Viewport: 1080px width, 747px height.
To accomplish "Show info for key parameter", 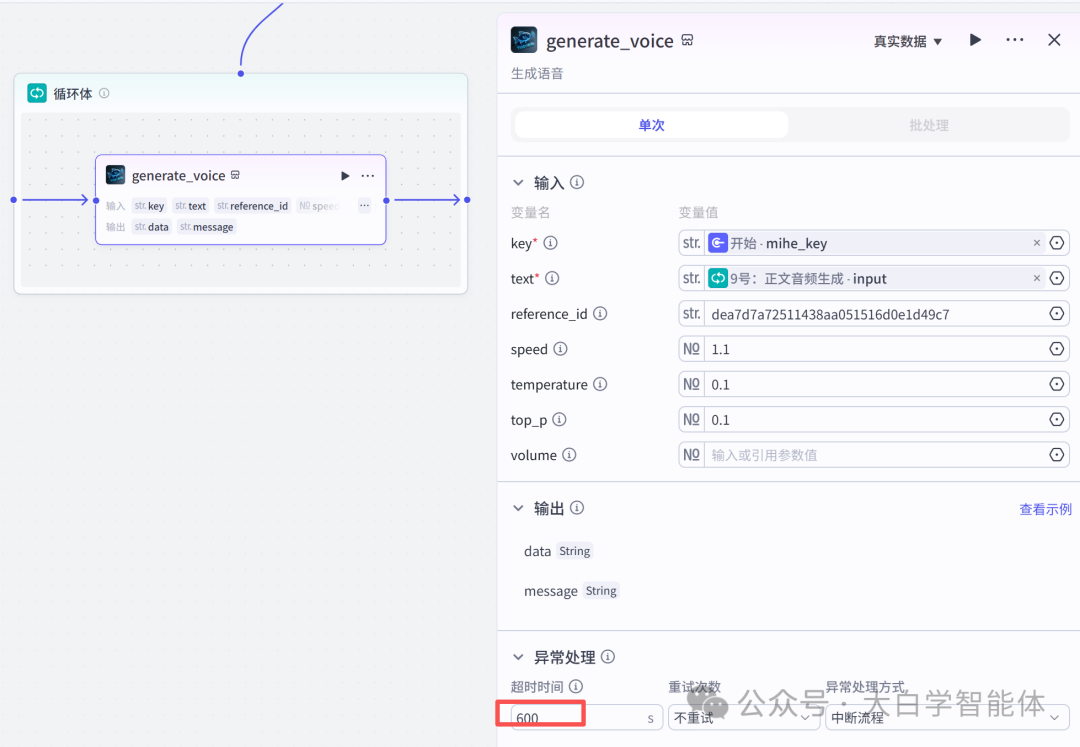I will pos(550,242).
